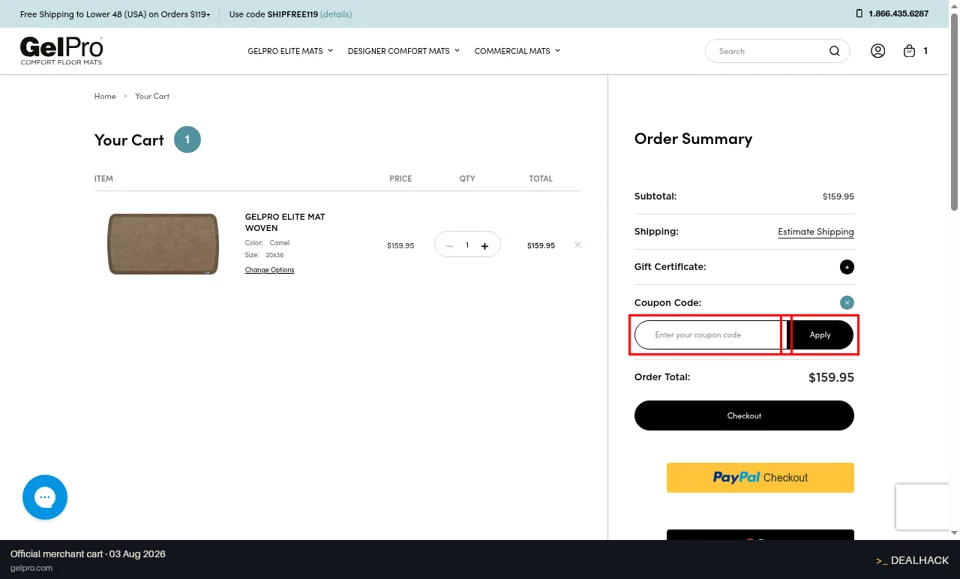960x579 pixels.
Task: Click the Your Cart breadcrumb
Action: coord(152,96)
